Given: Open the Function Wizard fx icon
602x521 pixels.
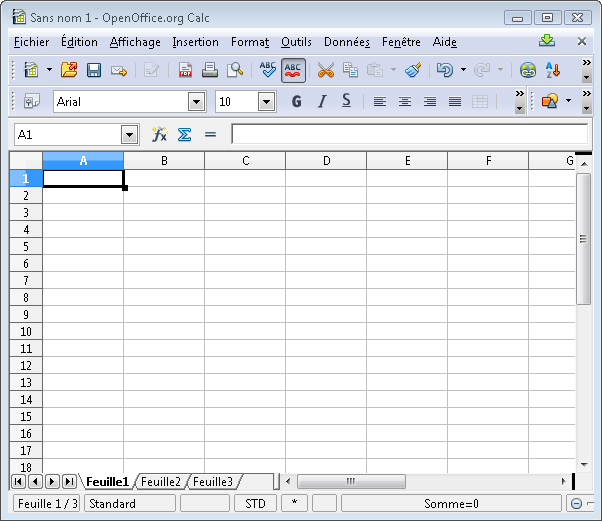Looking at the screenshot, I should tap(159, 134).
